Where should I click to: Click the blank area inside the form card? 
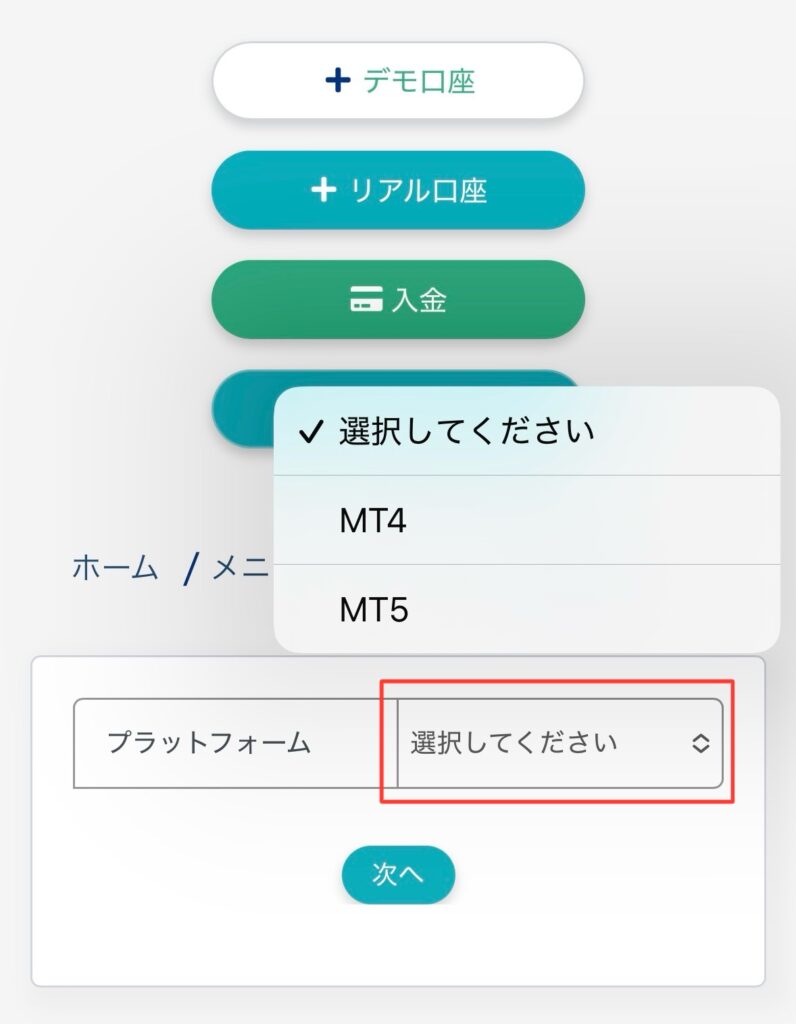tap(398, 947)
